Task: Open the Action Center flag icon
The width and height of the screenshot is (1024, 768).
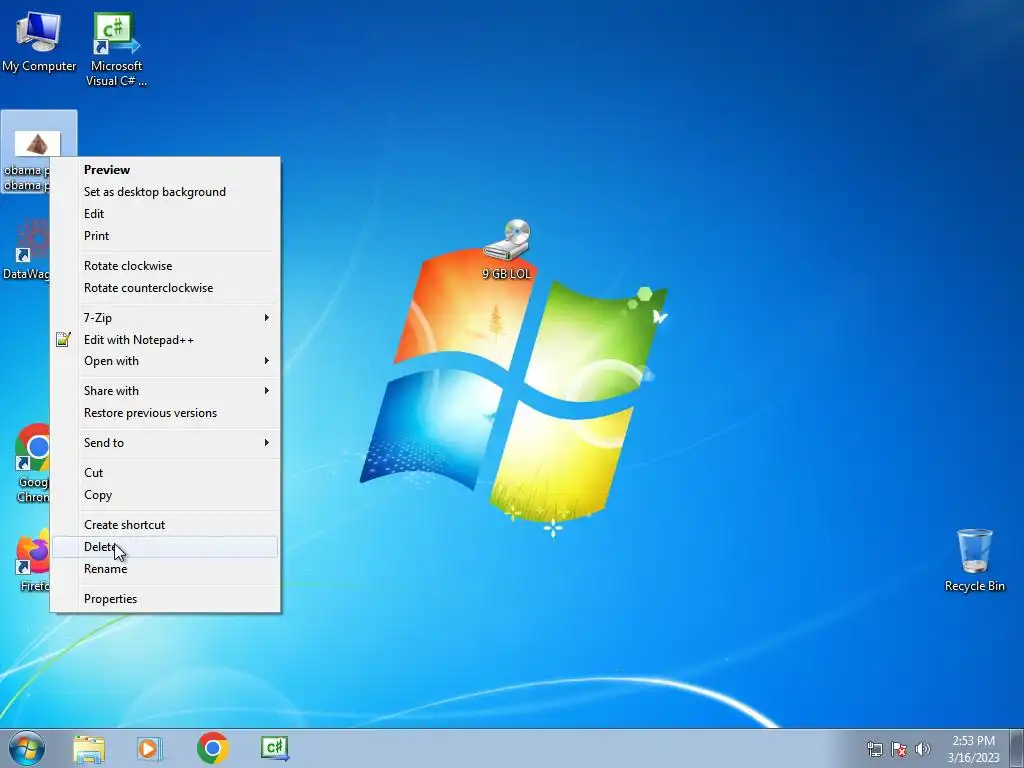Action: 899,749
